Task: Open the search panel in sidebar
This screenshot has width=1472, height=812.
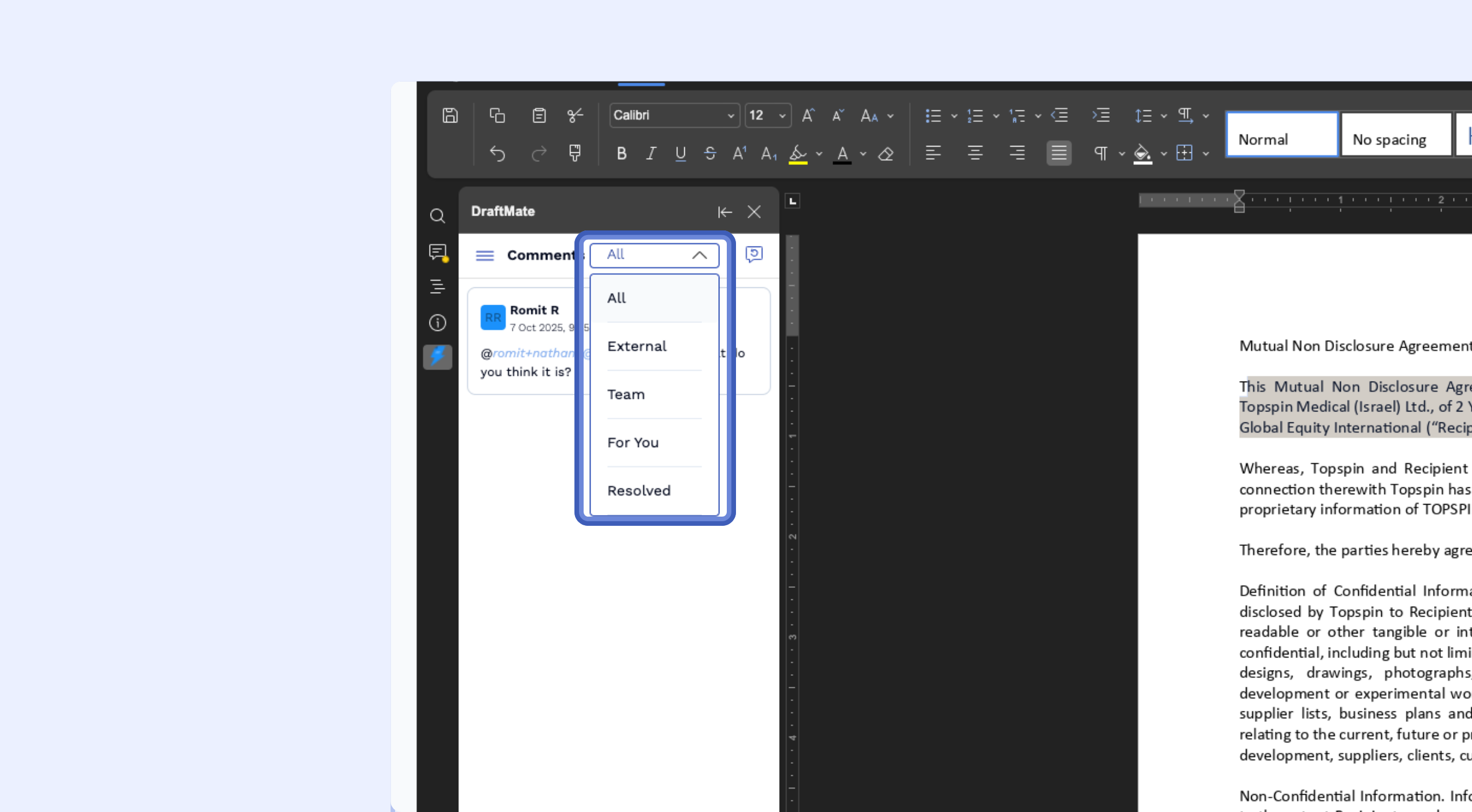Action: 438,216
